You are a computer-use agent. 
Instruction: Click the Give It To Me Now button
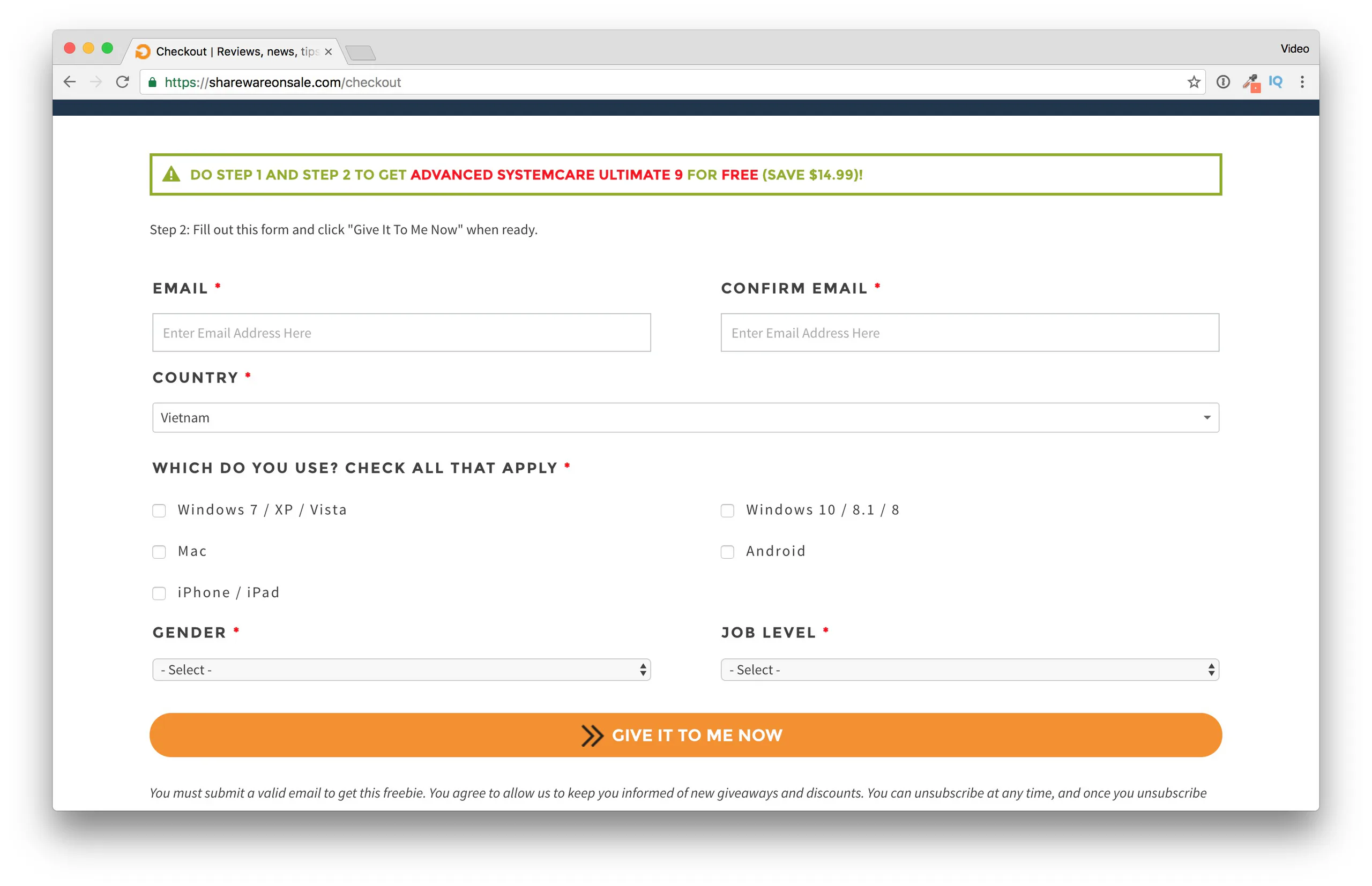pos(685,735)
